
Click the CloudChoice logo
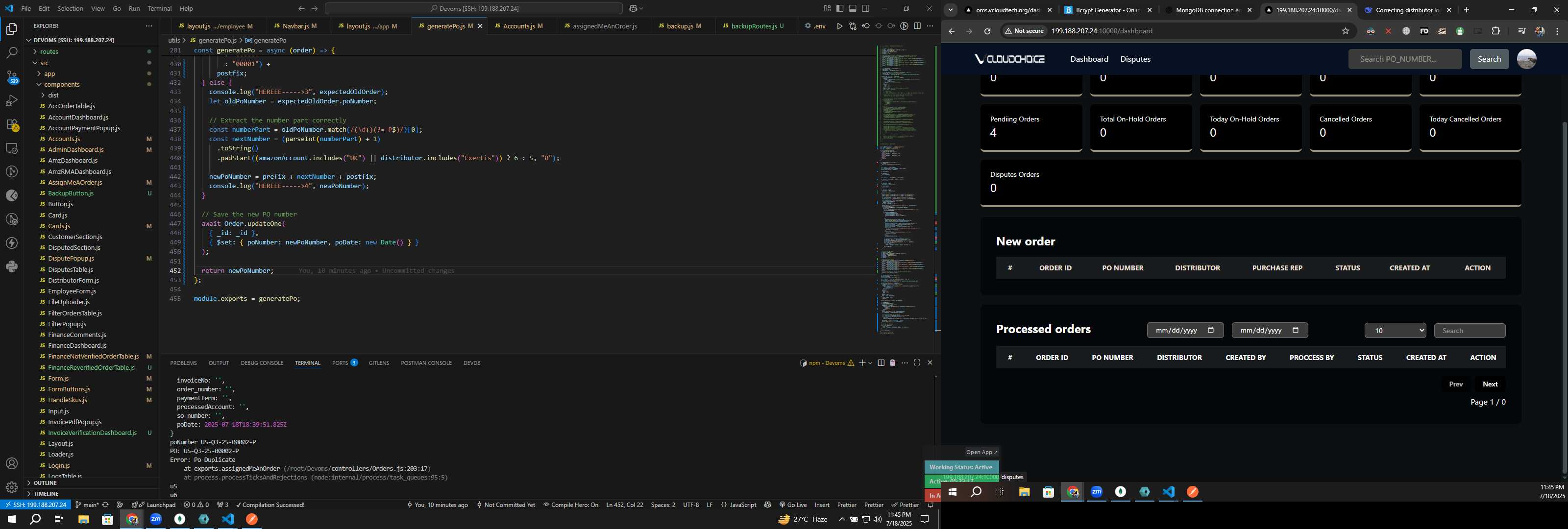[x=1009, y=59]
